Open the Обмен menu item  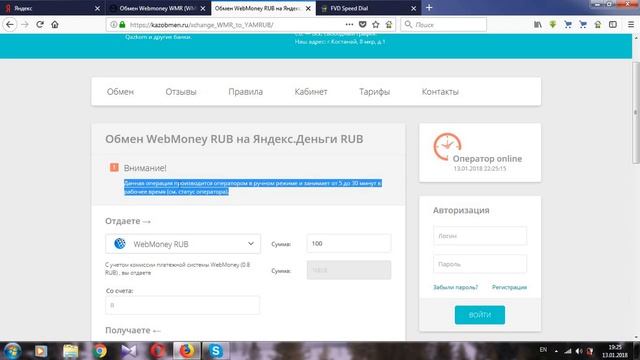[x=120, y=92]
